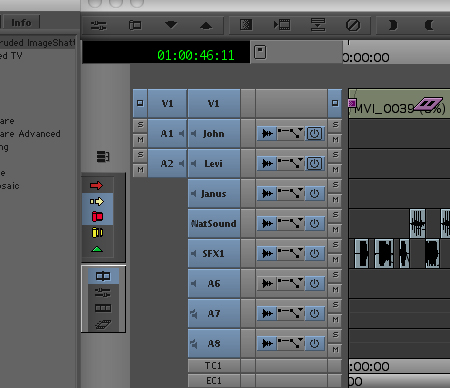Toggle the effect mode sliders icon

(99, 25)
